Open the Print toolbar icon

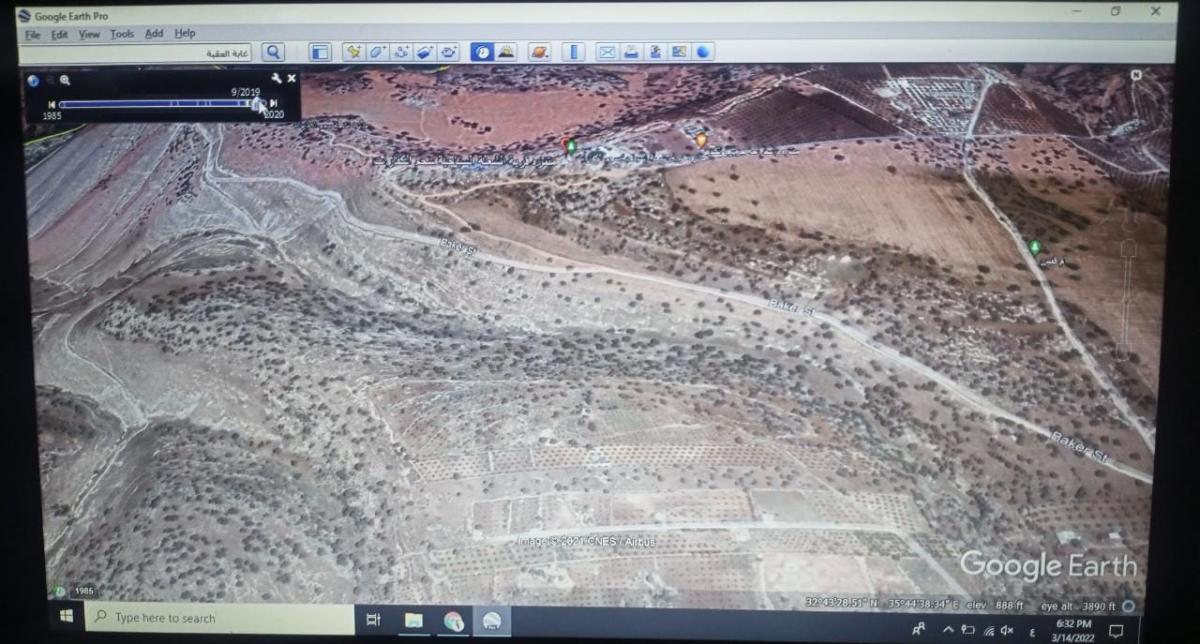(x=630, y=52)
